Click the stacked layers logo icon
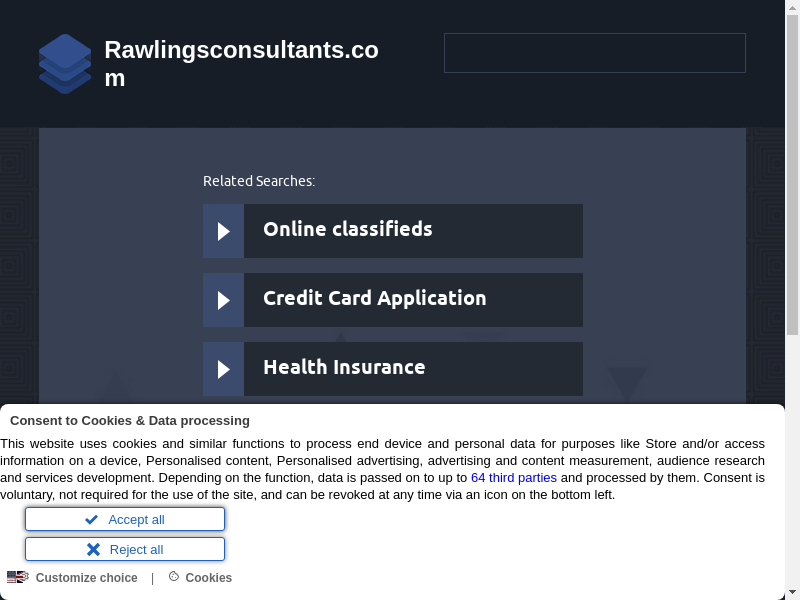 [x=65, y=64]
